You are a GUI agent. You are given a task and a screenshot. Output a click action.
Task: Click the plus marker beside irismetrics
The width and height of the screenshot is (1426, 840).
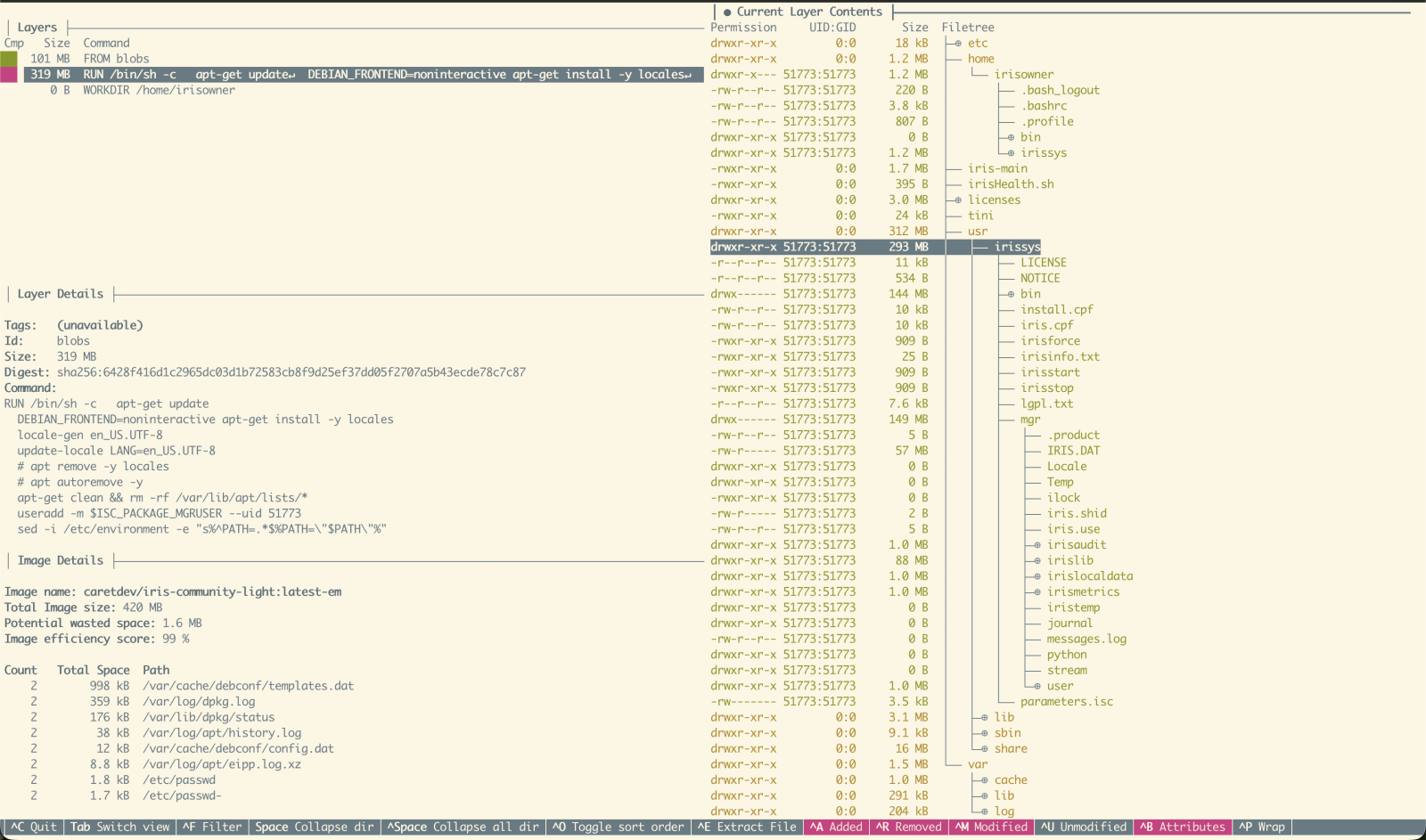click(1037, 592)
